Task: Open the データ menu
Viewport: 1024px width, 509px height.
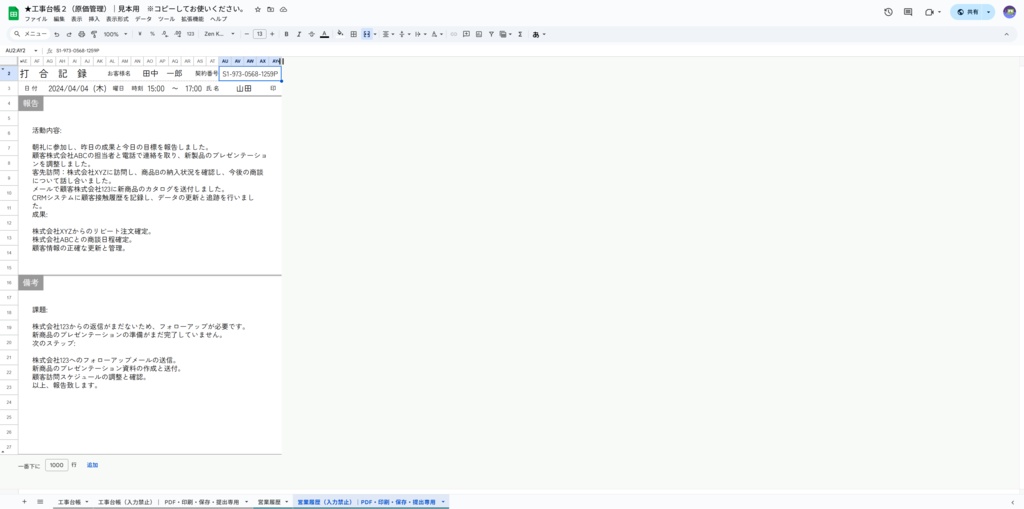Action: pyautogui.click(x=143, y=19)
